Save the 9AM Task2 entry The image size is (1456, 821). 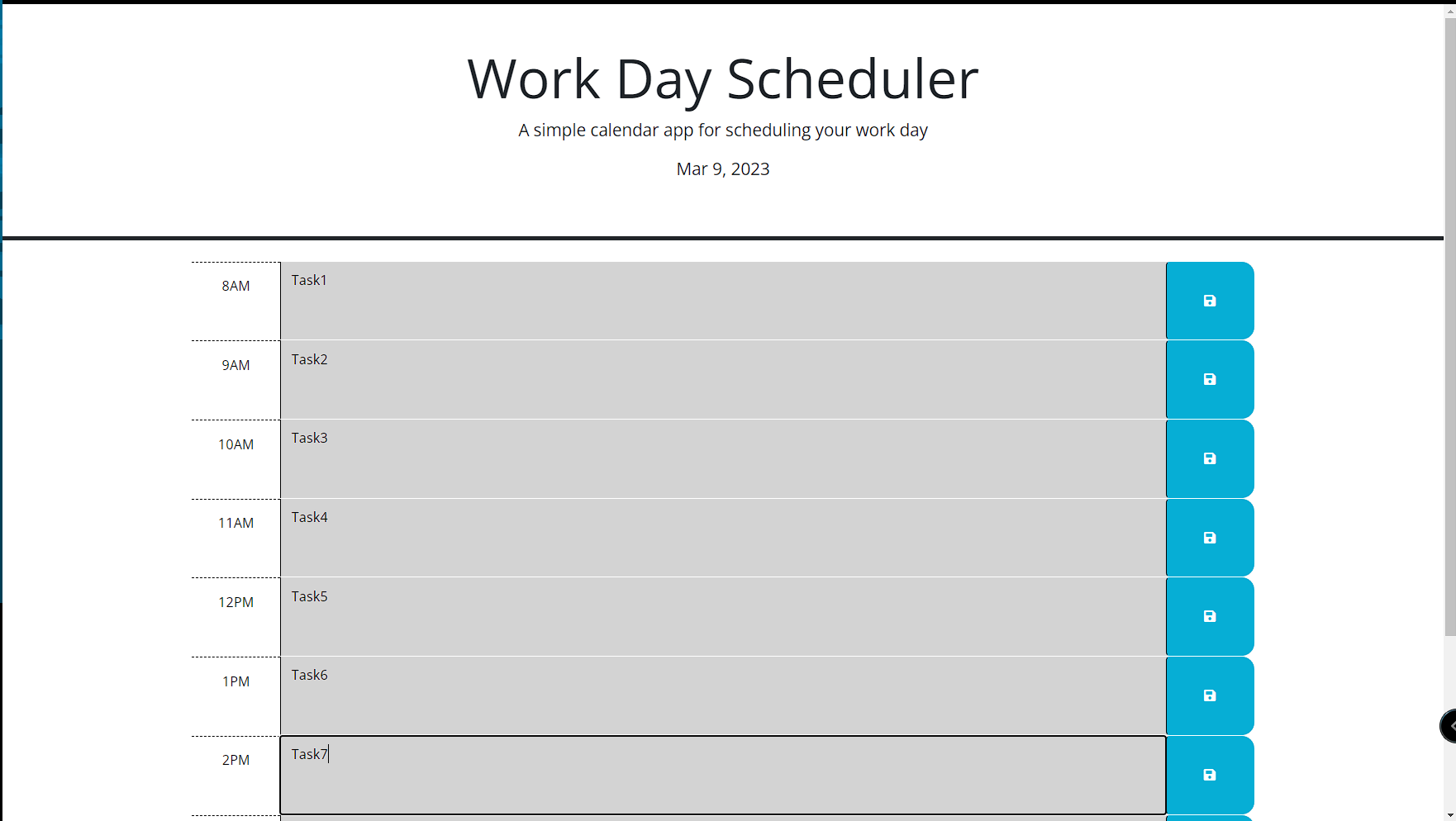1209,379
